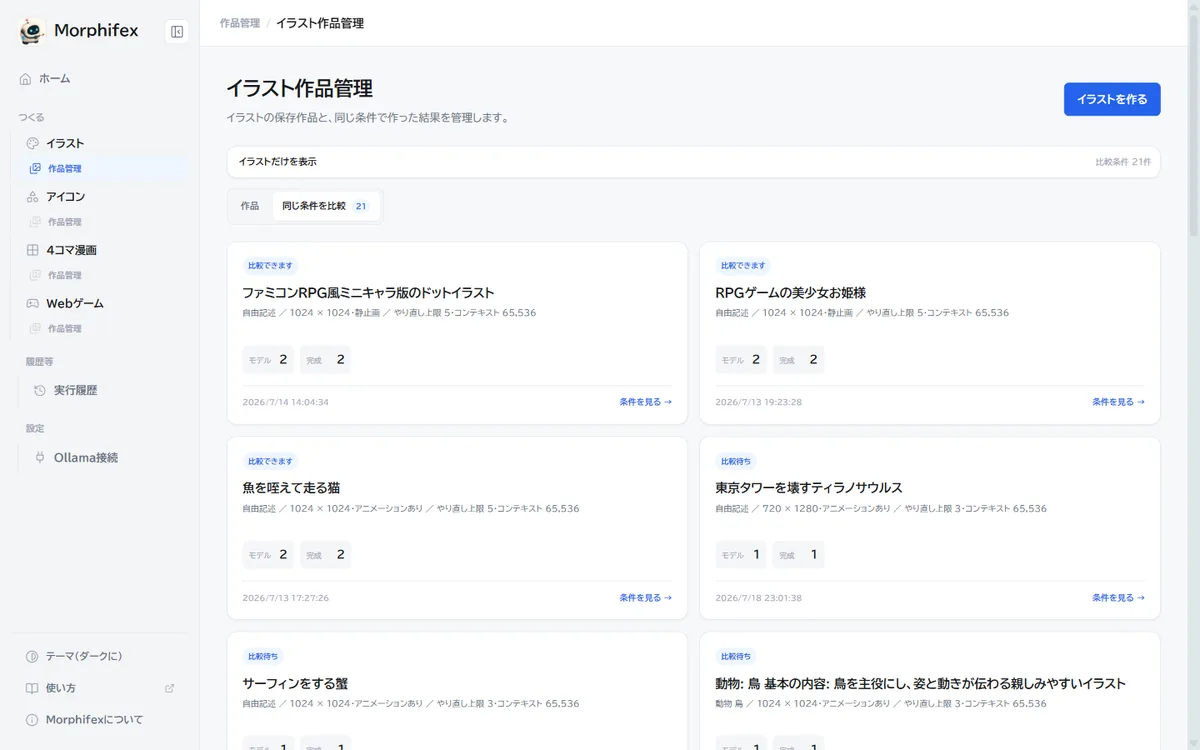Click the gamepad icon next to Webゲーム
Image resolution: width=1200 pixels, height=750 pixels.
click(32, 303)
